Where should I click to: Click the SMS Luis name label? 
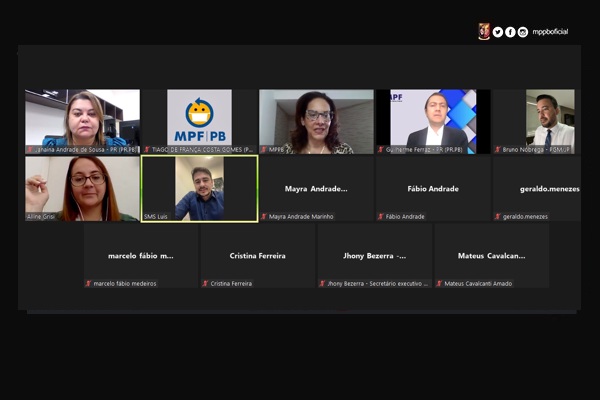coord(156,217)
